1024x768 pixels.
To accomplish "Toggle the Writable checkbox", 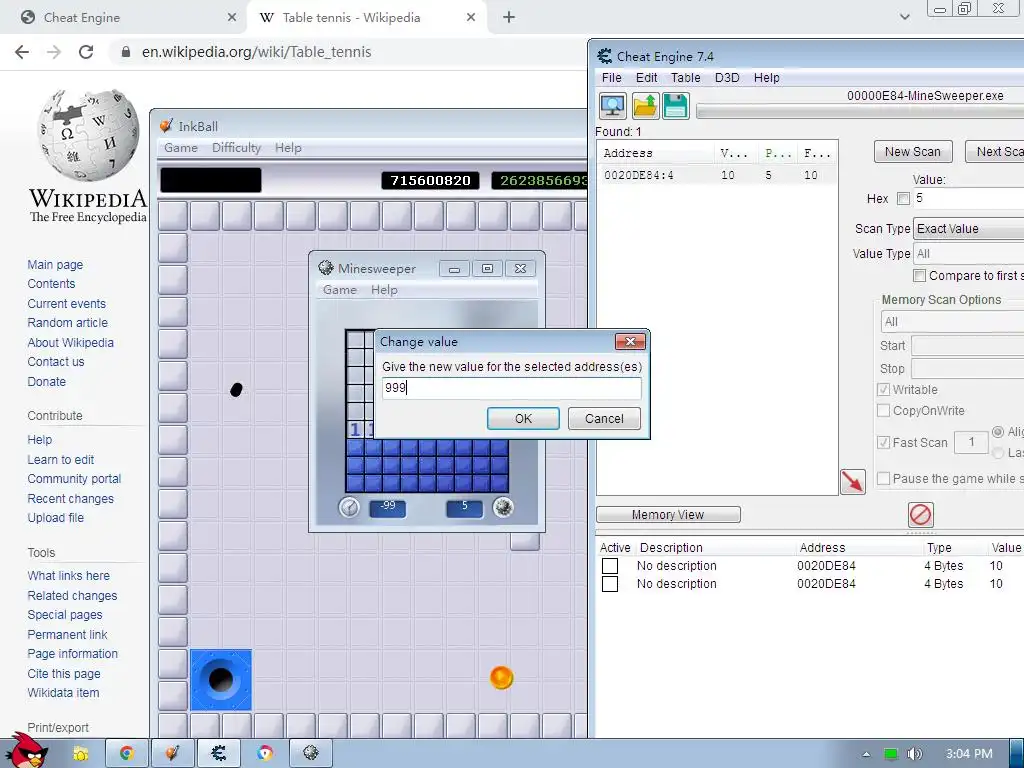I will click(x=884, y=390).
